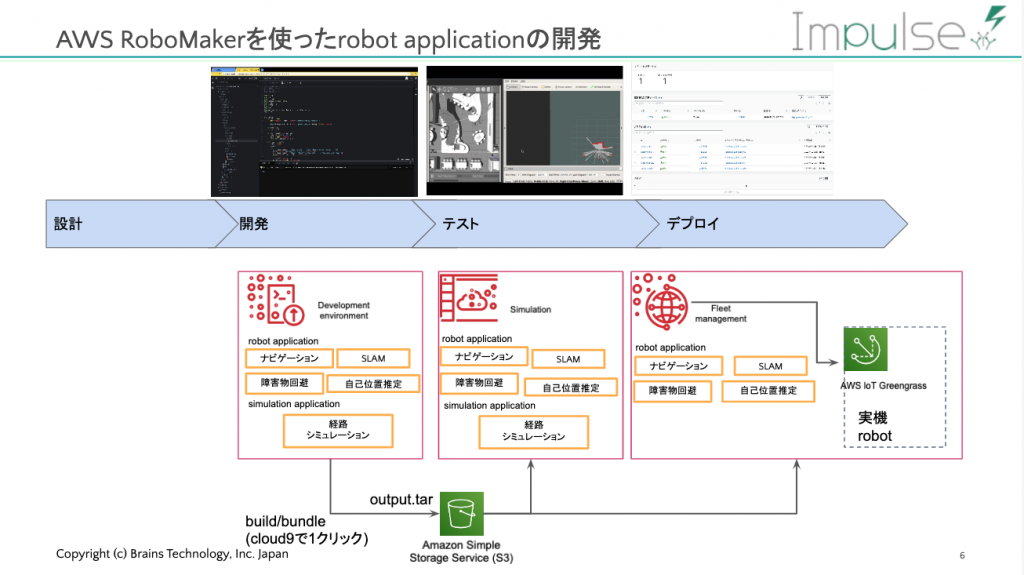The width and height of the screenshot is (1024, 575).
Task: Click the 'Development environment' label
Action: (x=344, y=310)
